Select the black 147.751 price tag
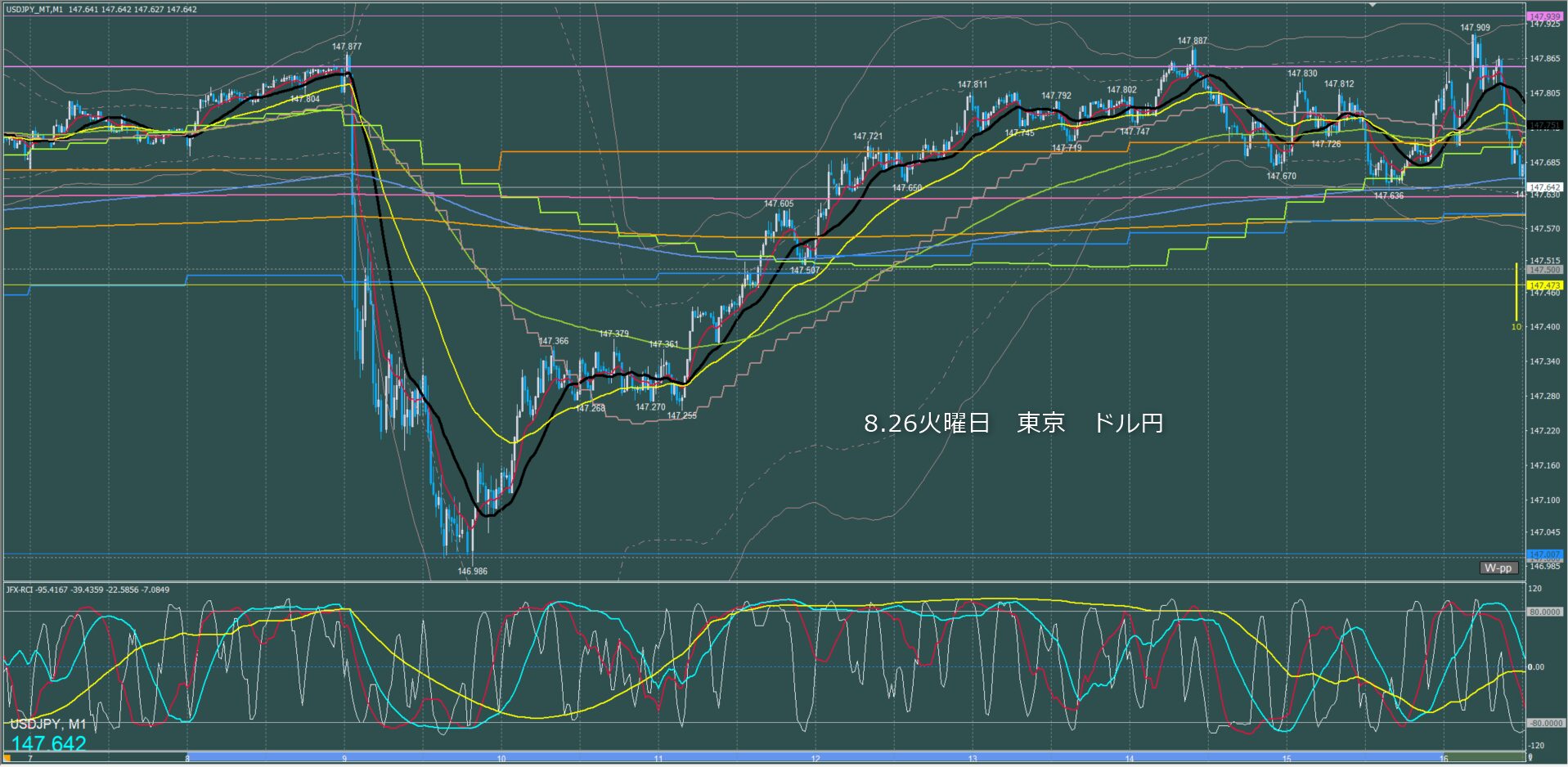1568x767 pixels. click(x=1543, y=125)
